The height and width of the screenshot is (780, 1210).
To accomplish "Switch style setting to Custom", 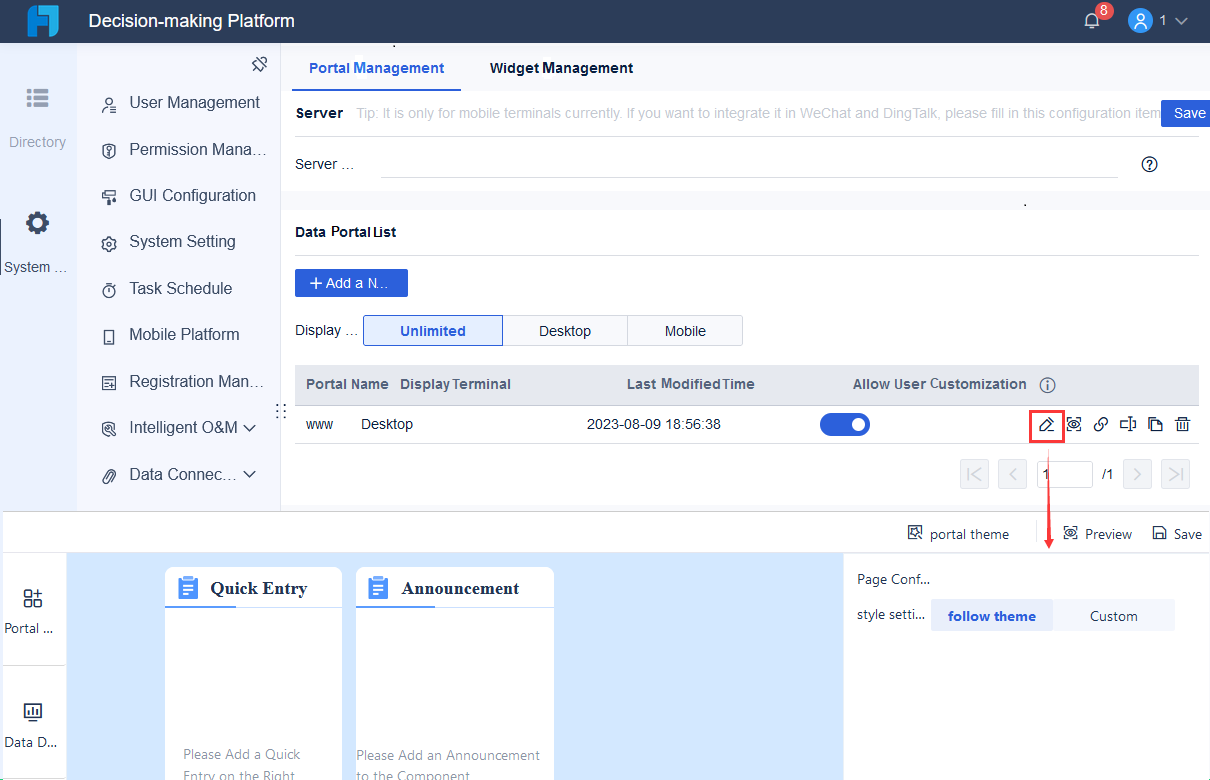I will (1113, 614).
